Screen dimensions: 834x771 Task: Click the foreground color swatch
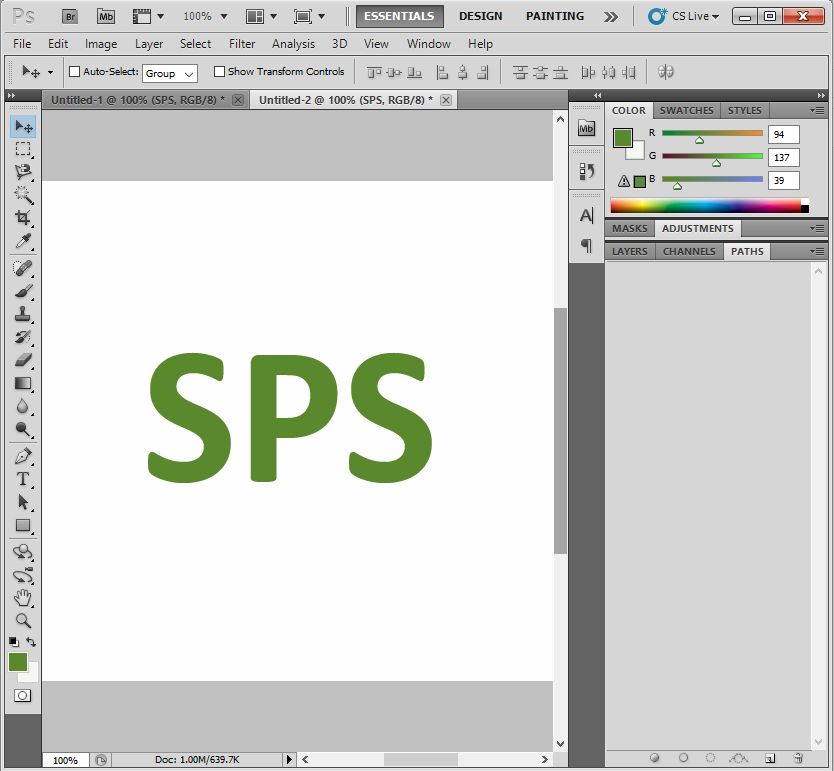click(x=18, y=662)
